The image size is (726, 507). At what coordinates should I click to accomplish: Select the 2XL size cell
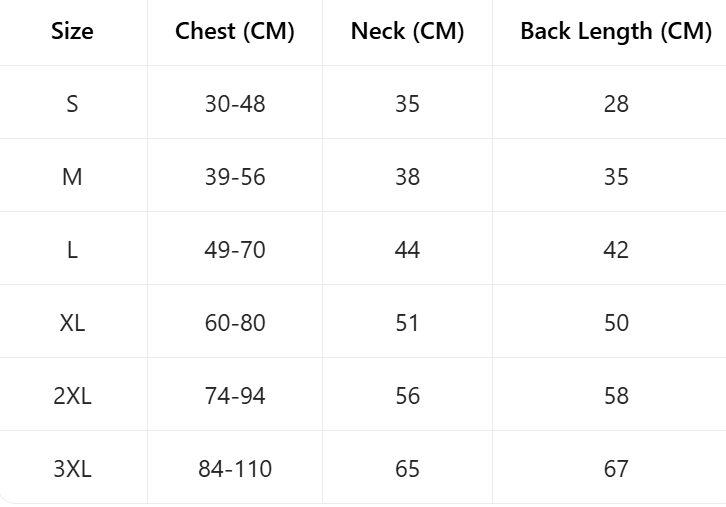tap(72, 396)
